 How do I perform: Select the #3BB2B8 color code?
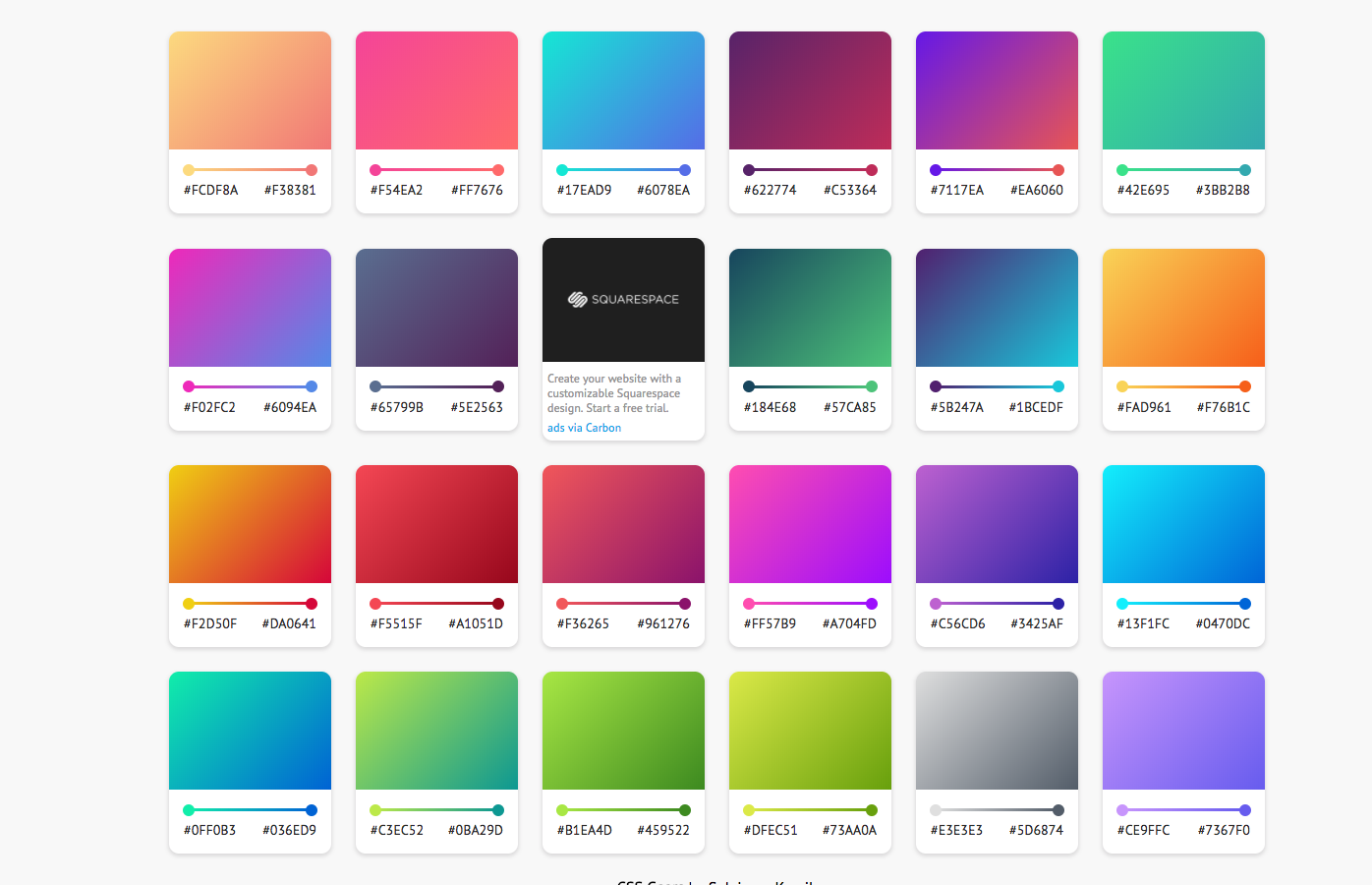(1223, 190)
